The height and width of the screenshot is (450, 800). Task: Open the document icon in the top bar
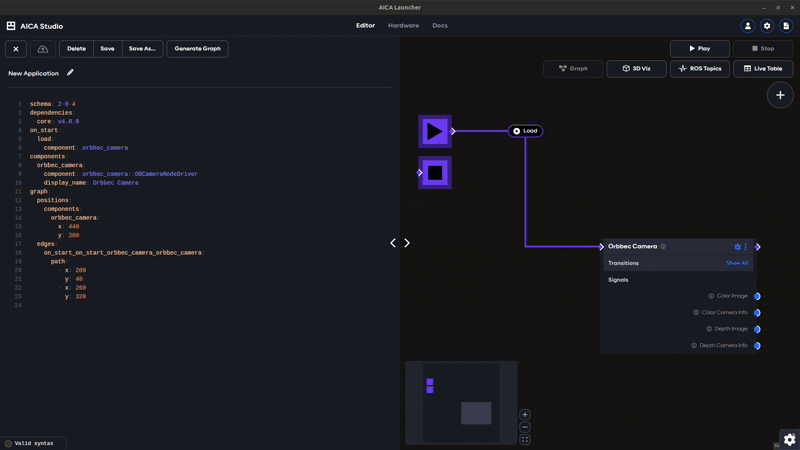tap(786, 26)
